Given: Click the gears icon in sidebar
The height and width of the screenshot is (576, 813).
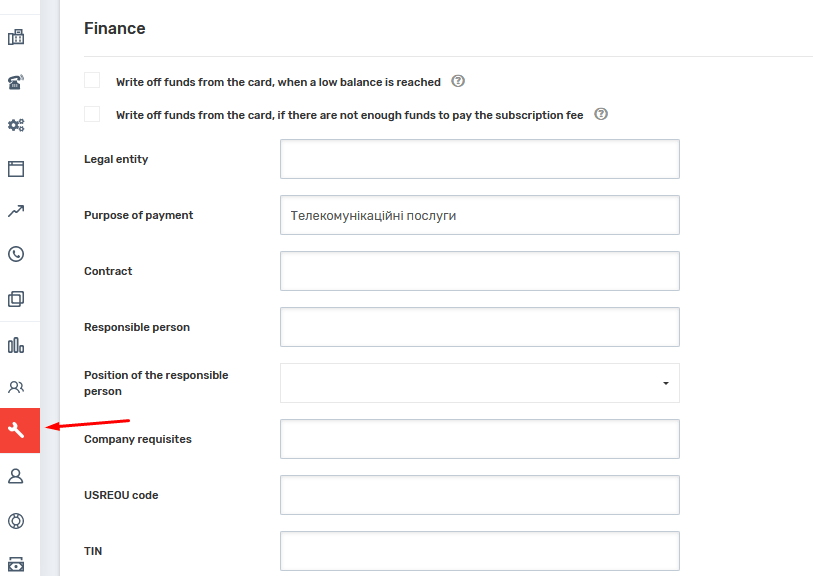Looking at the screenshot, I should click(x=16, y=126).
